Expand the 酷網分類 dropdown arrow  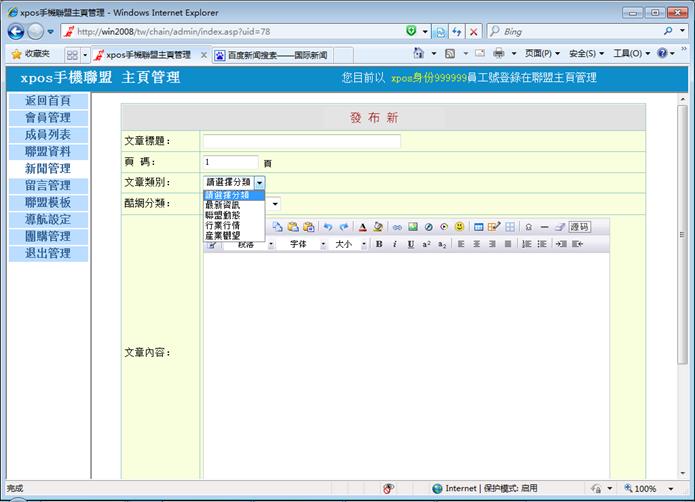[275, 203]
